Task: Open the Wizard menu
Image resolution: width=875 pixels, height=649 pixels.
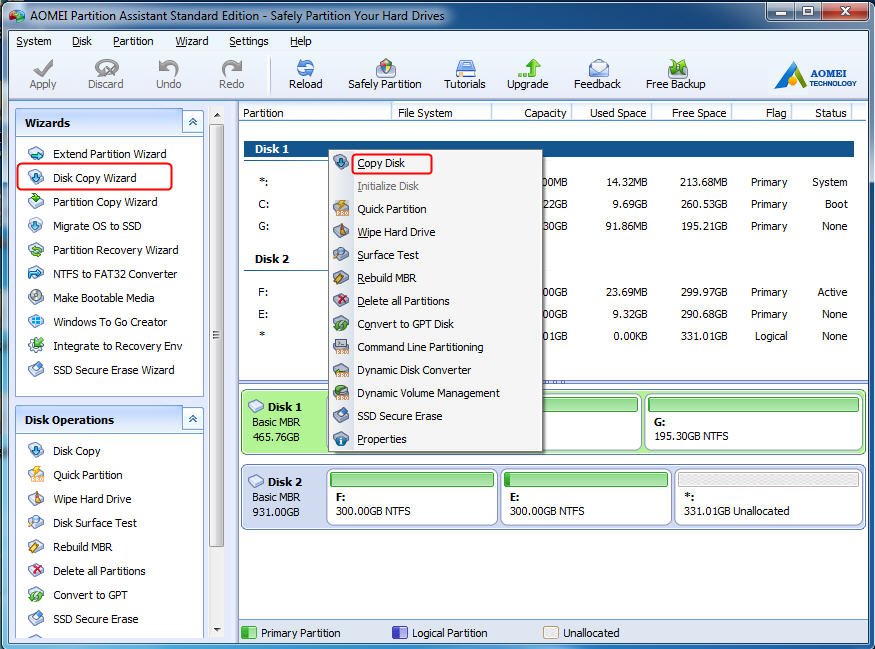Action: (191, 41)
